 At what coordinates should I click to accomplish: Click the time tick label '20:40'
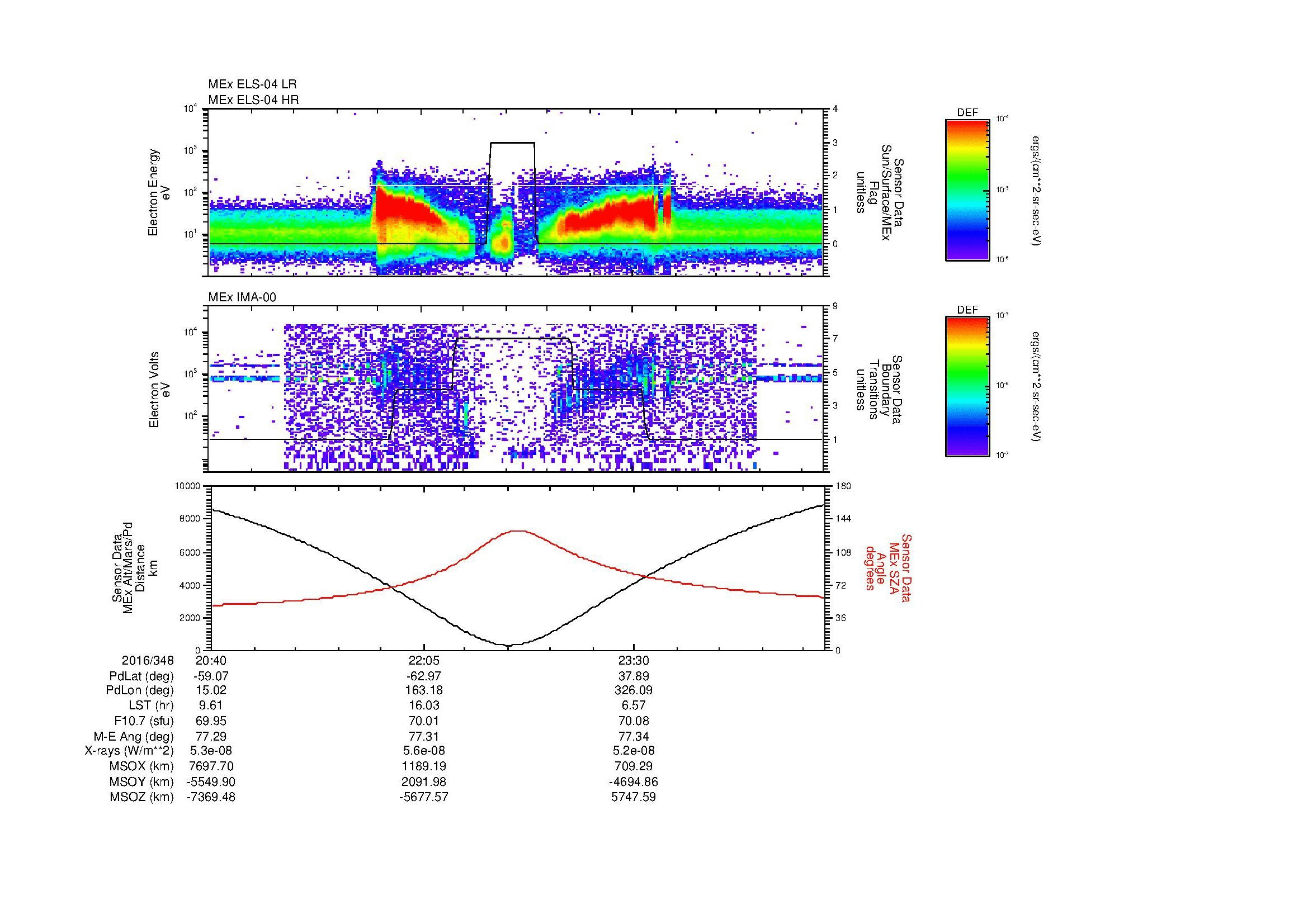[x=211, y=661]
